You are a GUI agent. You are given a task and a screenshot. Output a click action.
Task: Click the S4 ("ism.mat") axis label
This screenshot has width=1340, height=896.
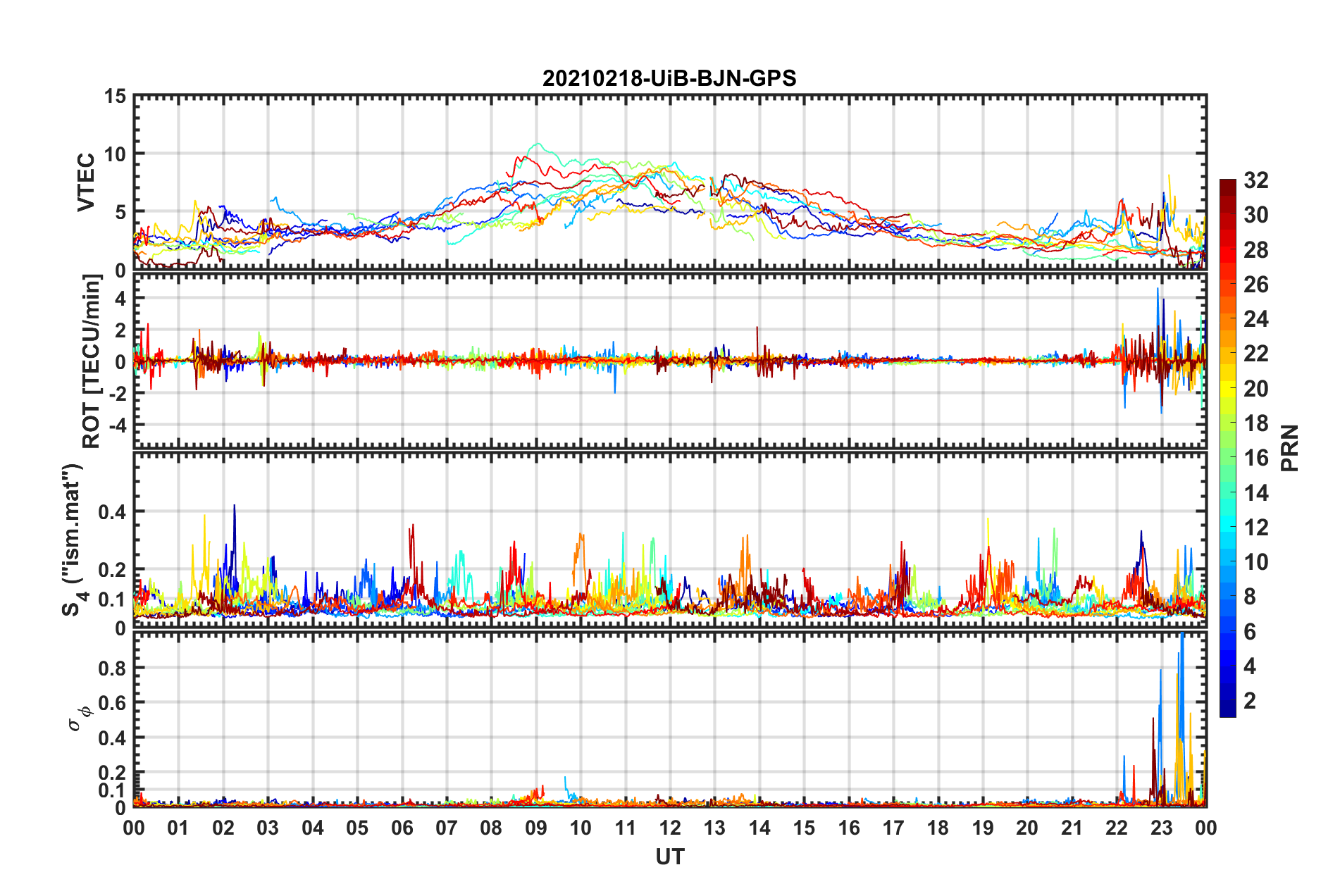click(x=73, y=540)
